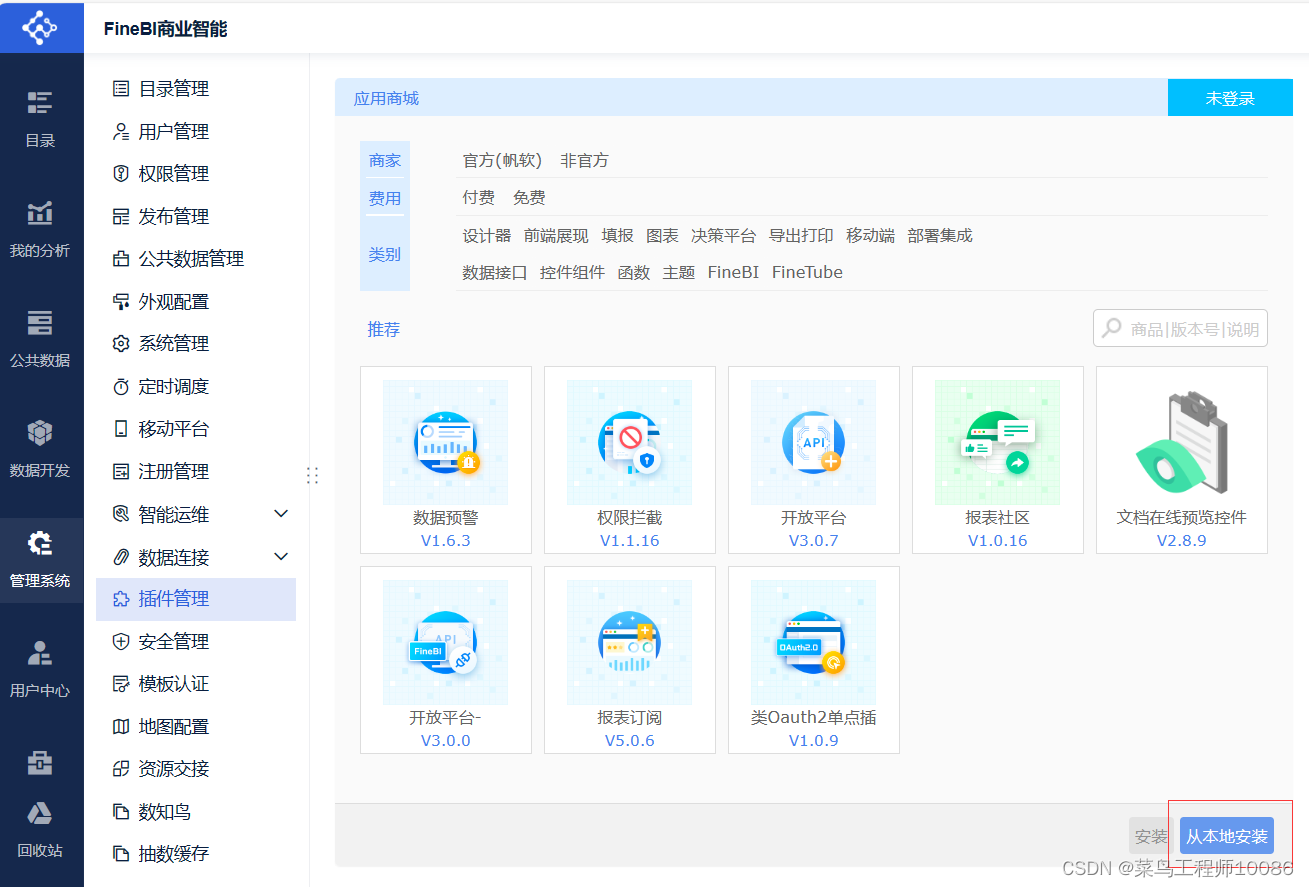This screenshot has height=887, width=1309.
Task: Open the 文档在线预览控件 plugin card
Action: click(1182, 460)
